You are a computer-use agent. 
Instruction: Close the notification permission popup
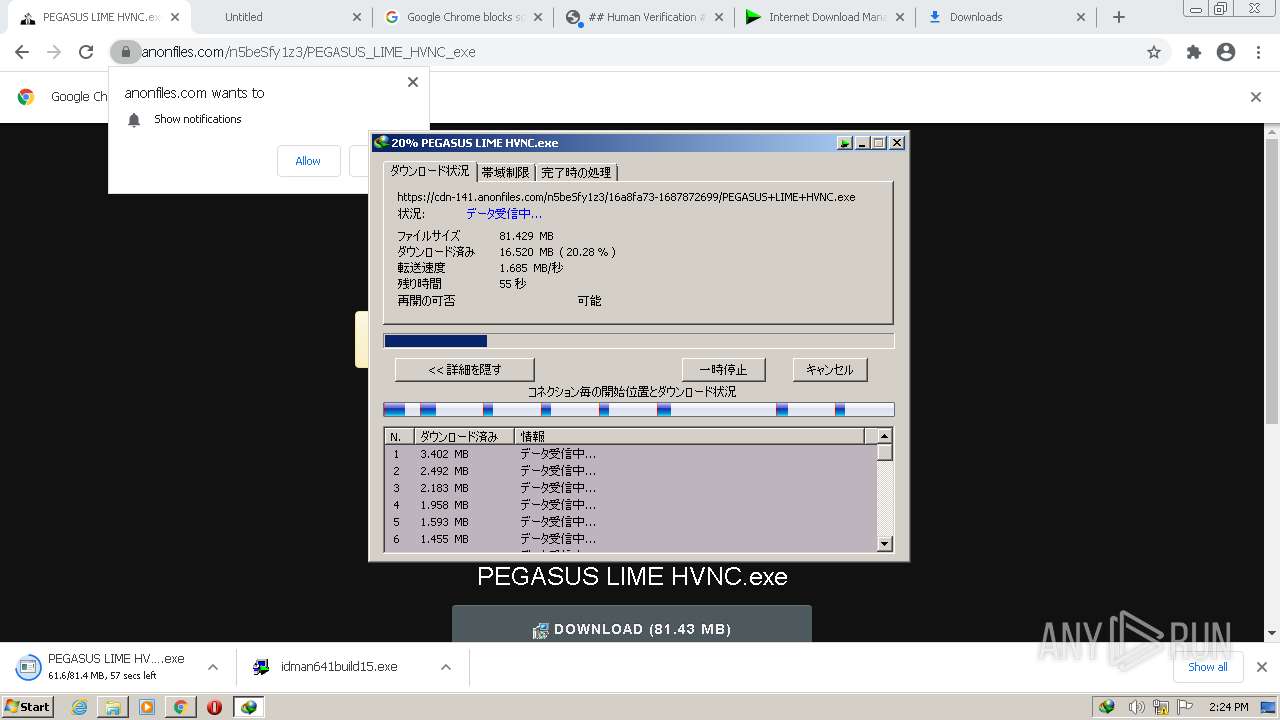pyautogui.click(x=413, y=82)
